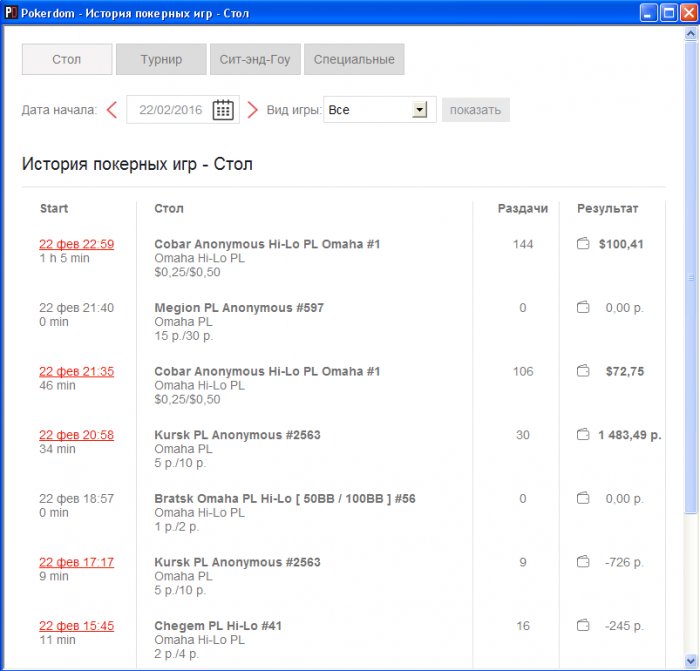The image size is (700, 671).
Task: Switch to the Турнир tab
Action: [161, 59]
